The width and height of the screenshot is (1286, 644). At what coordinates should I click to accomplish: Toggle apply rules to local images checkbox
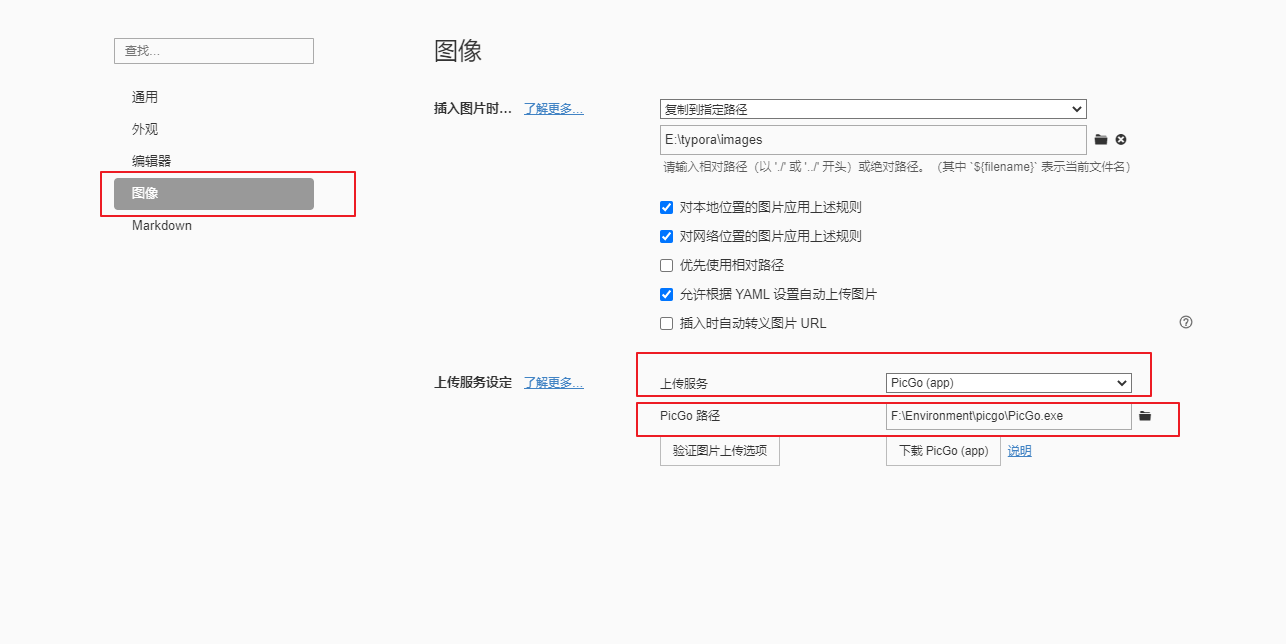667,208
